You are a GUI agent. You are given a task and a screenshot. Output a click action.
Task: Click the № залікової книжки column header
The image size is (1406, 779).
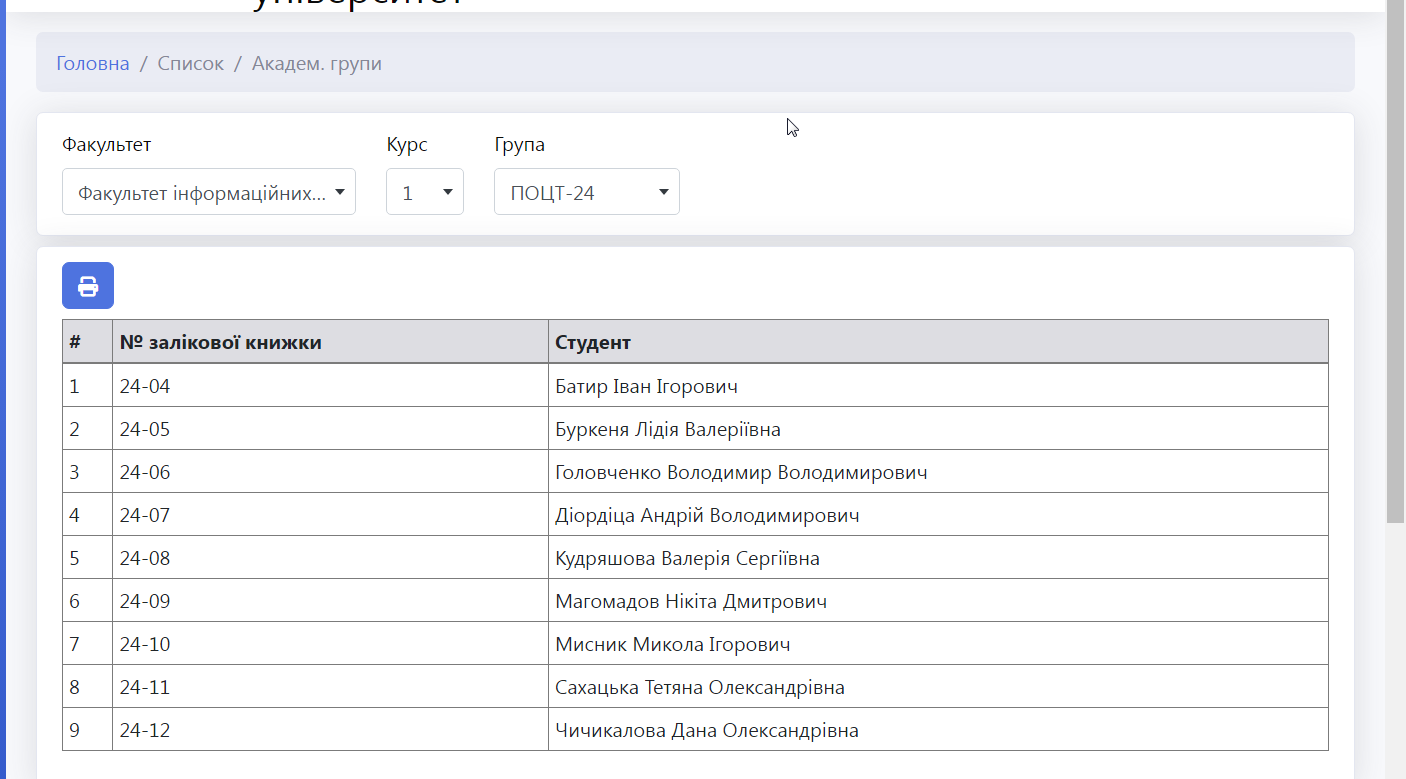pos(221,342)
